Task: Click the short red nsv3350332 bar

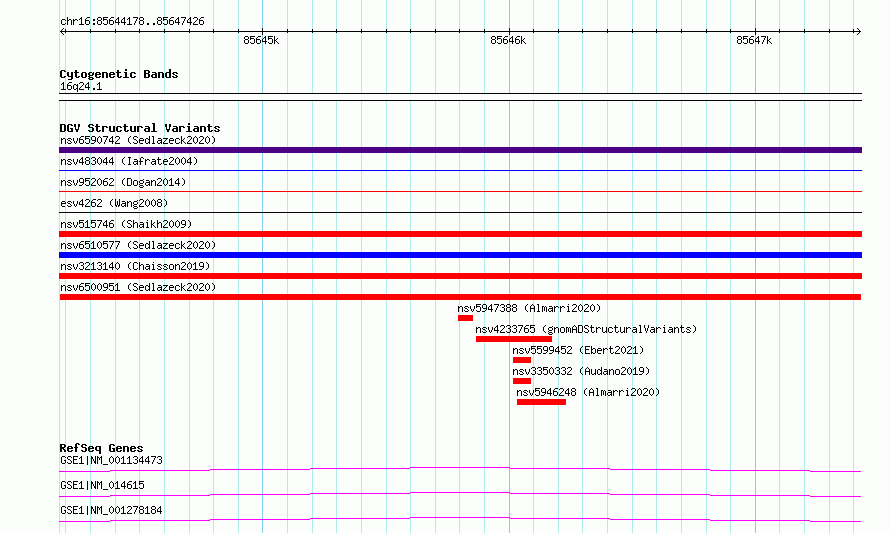Action: point(522,381)
